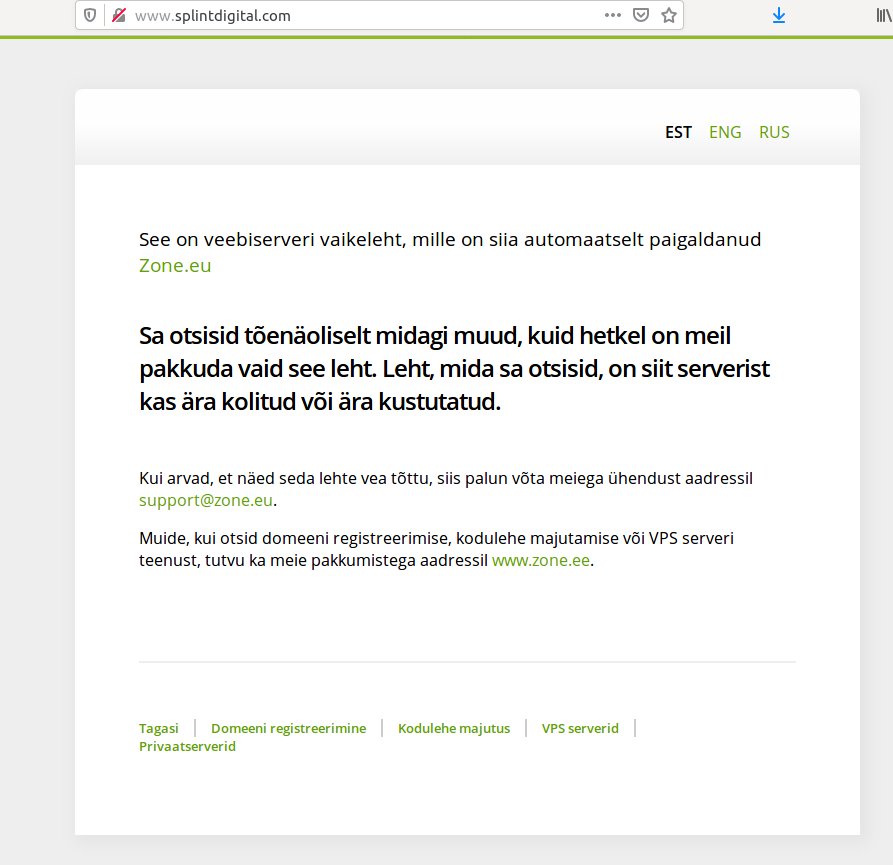This screenshot has height=865, width=893.
Task: Click the bold heading starting 'Sa otsisid tõenäoliselt'
Action: tap(454, 369)
